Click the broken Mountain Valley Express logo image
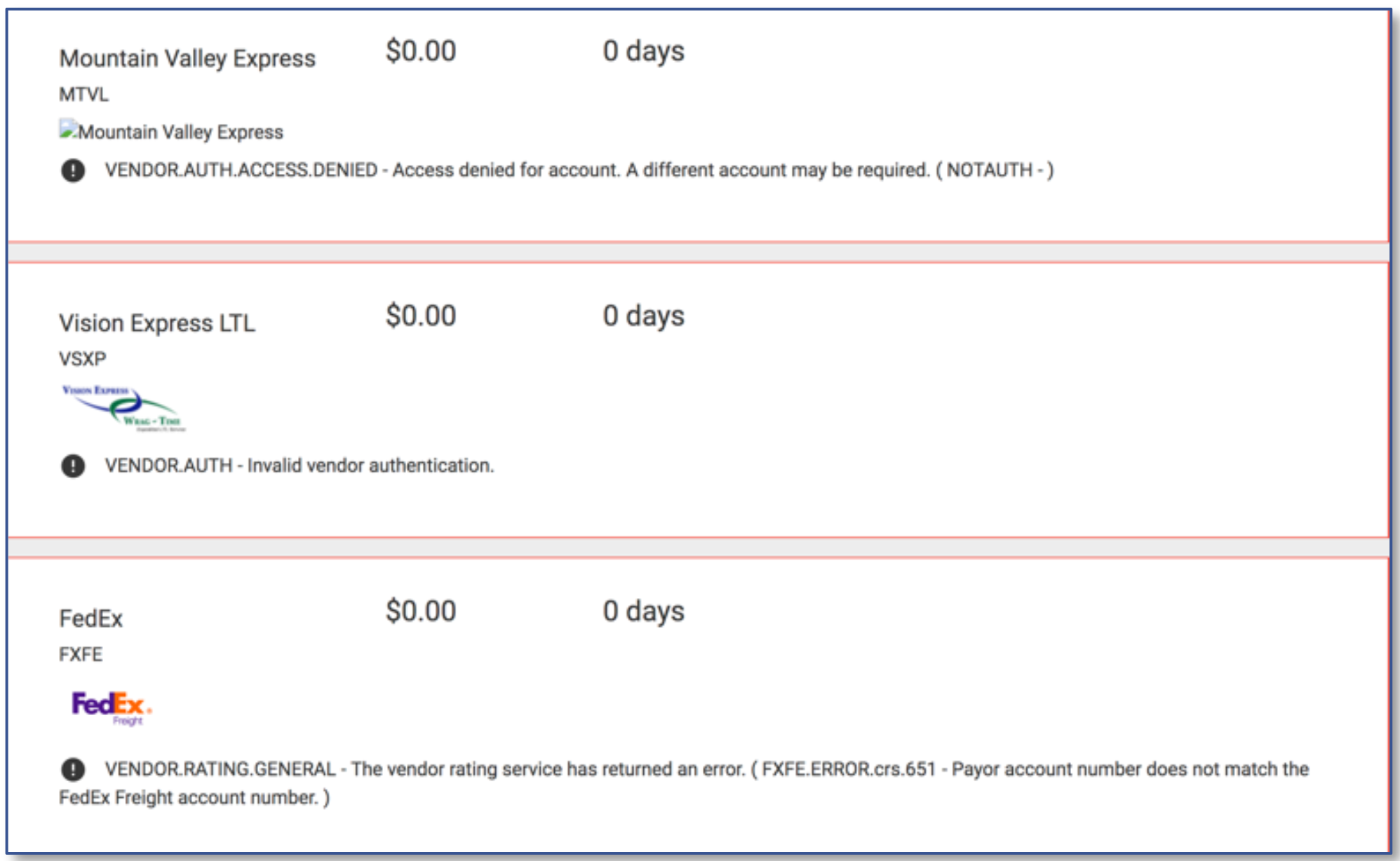The image size is (1400, 861). click(171, 131)
